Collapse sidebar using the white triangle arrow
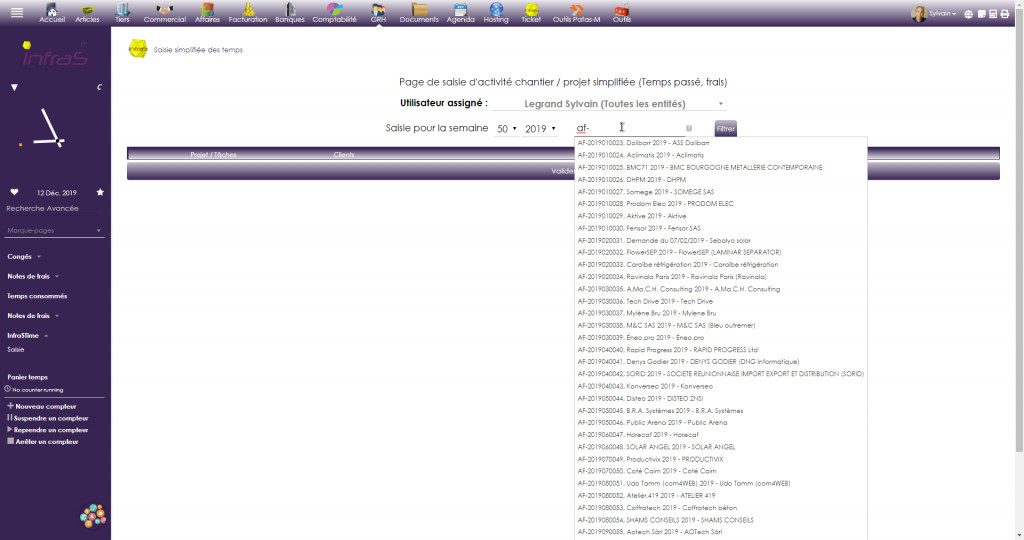The width and height of the screenshot is (1024, 540). click(x=14, y=87)
